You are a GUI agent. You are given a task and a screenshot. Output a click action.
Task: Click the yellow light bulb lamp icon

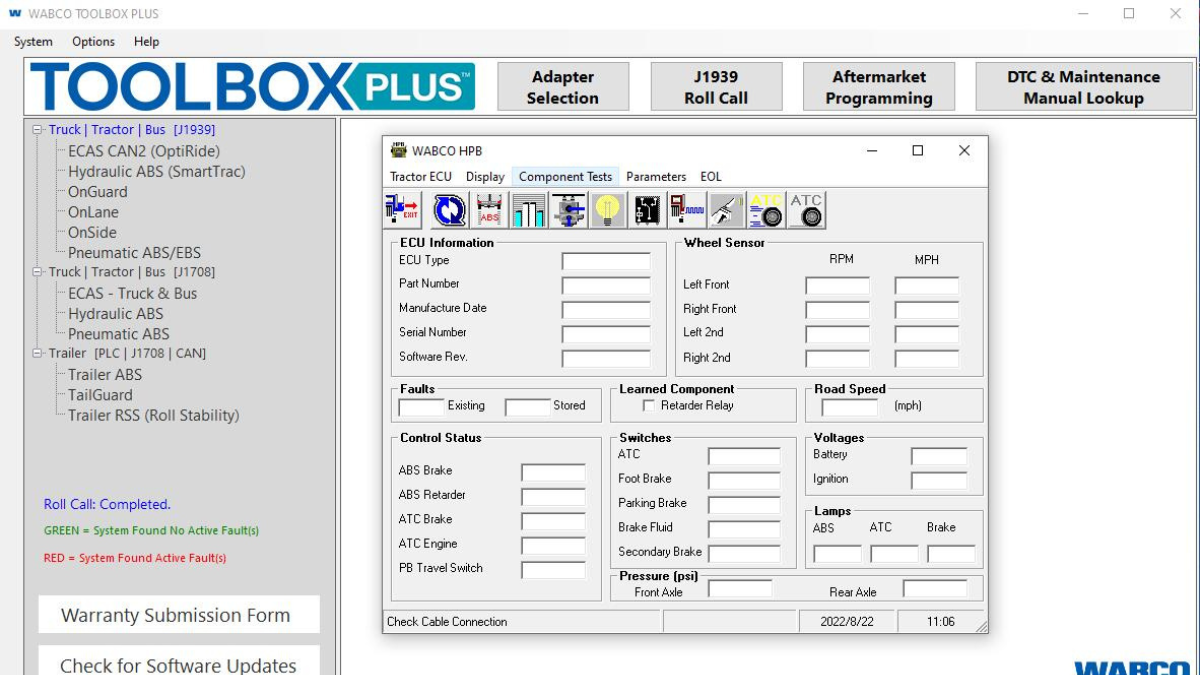click(x=608, y=210)
